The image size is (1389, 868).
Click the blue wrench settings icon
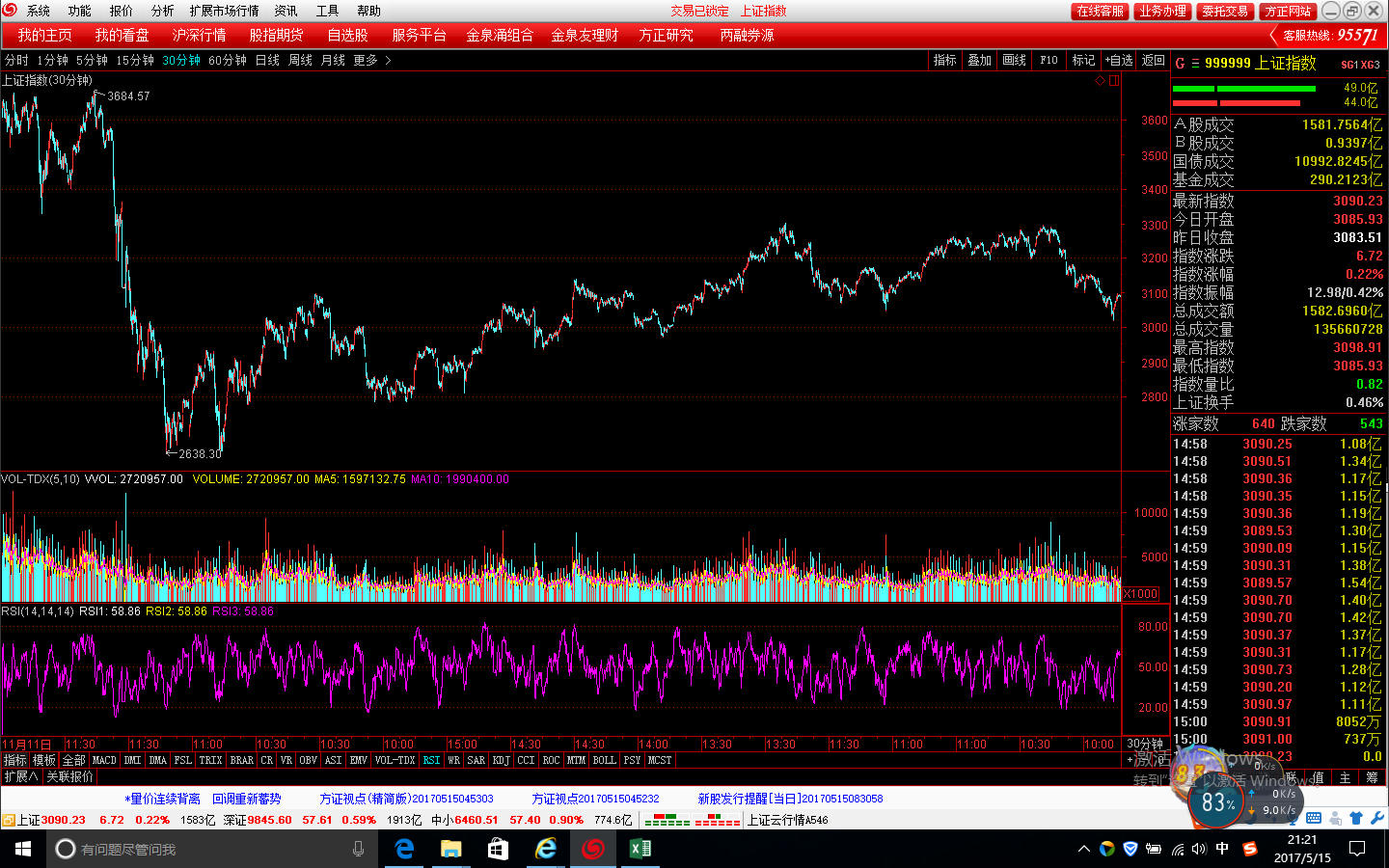coord(1377,819)
